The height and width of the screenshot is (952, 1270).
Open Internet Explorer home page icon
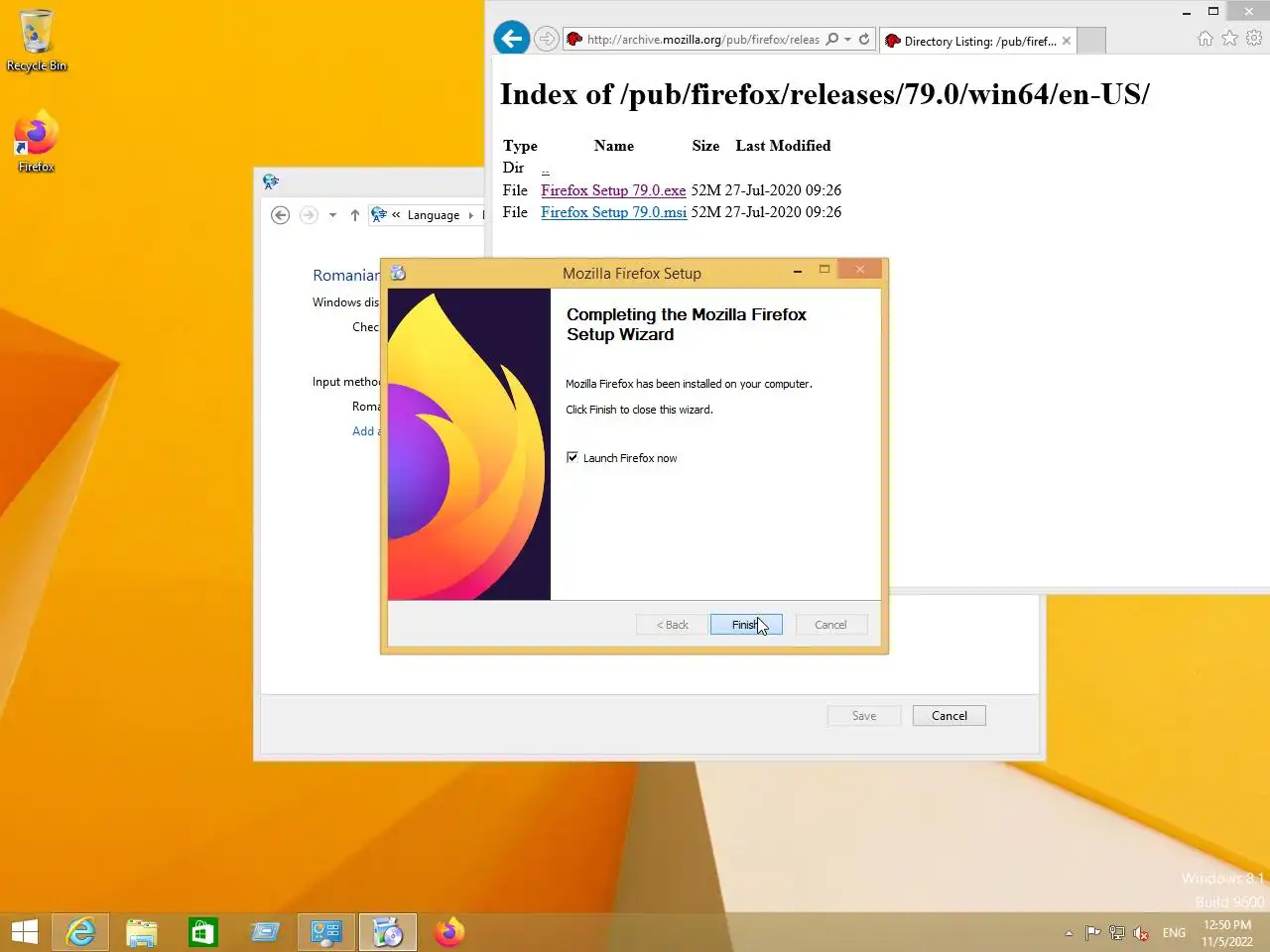1205,38
